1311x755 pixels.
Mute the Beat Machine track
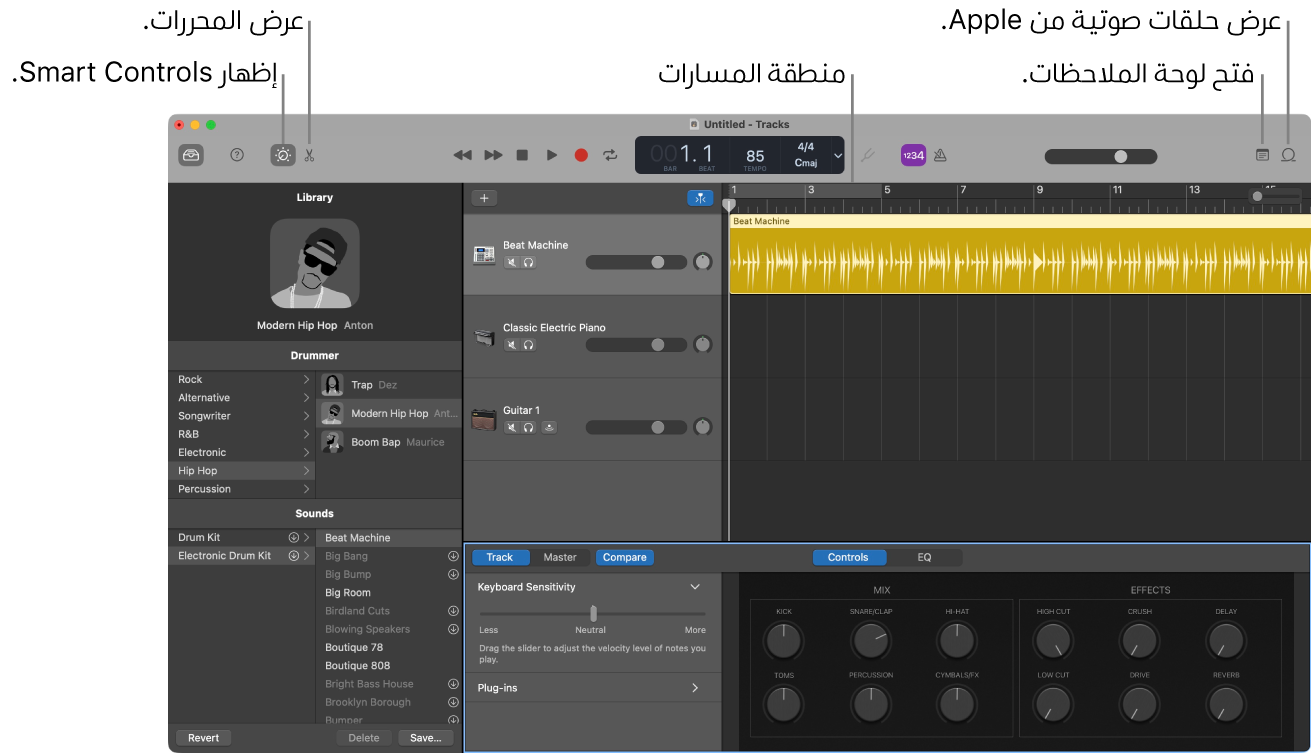point(512,262)
